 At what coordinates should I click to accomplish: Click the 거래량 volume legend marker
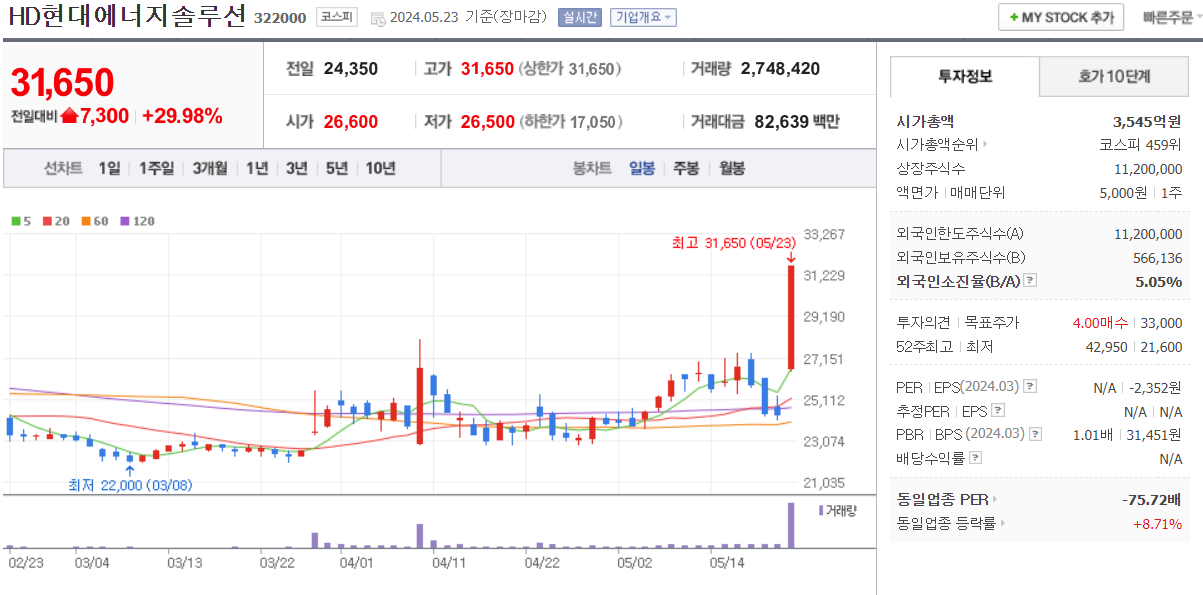click(x=821, y=510)
